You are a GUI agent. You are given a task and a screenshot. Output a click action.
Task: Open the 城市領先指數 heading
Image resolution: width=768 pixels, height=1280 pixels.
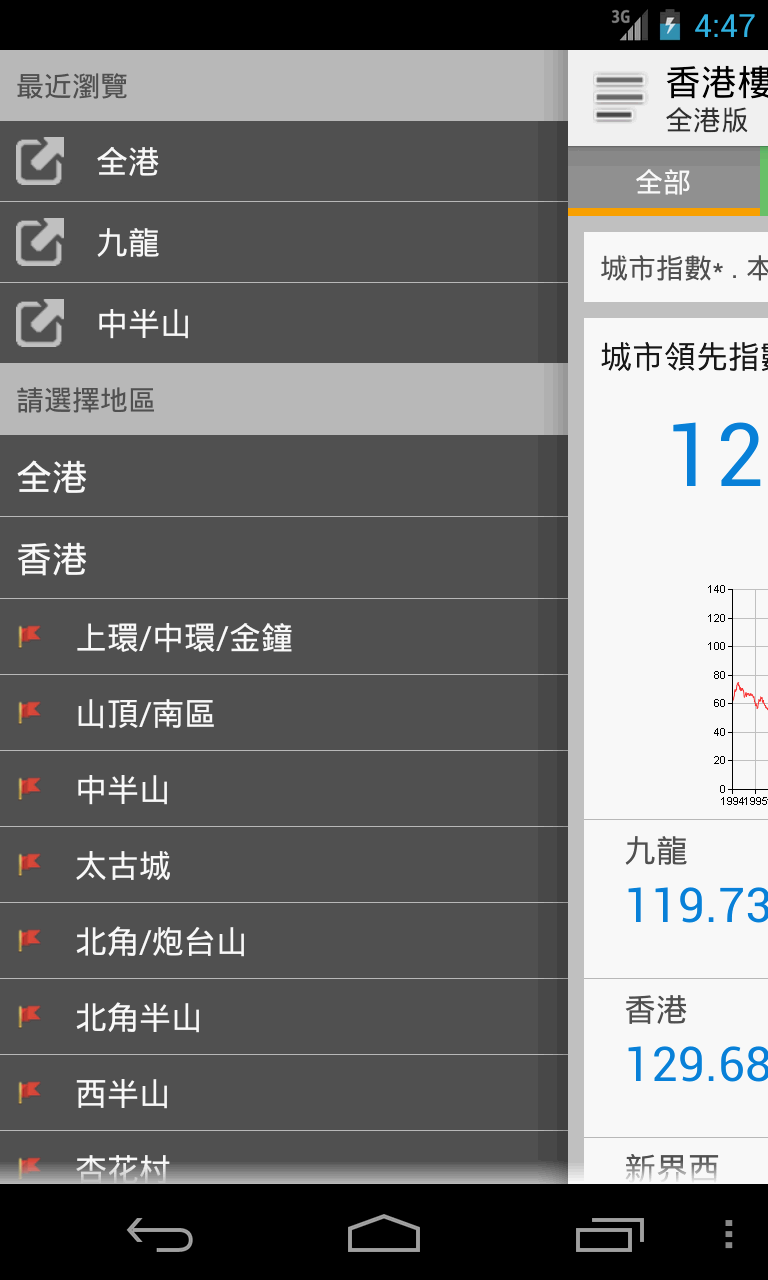point(684,356)
